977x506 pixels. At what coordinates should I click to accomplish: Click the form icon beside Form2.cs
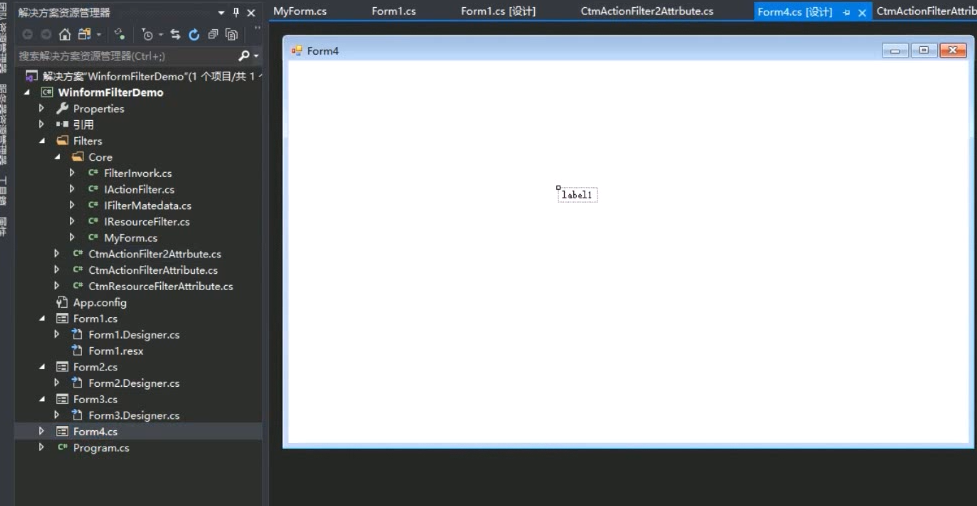[62, 367]
